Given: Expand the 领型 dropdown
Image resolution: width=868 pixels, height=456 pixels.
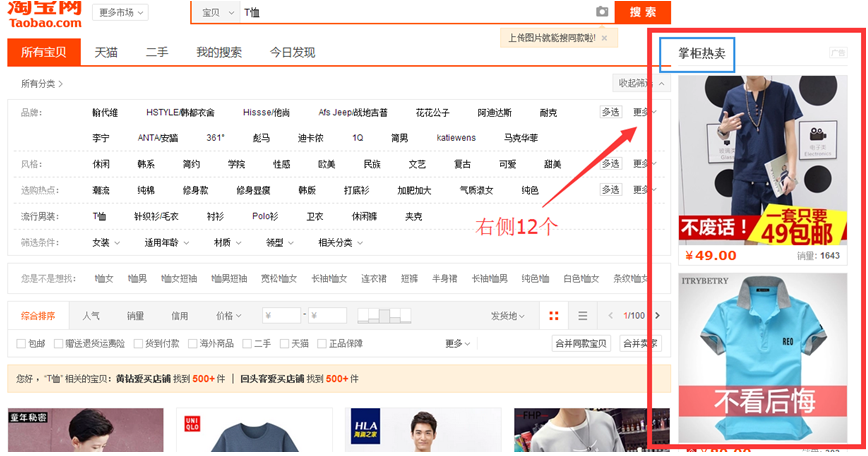Looking at the screenshot, I should [x=280, y=242].
